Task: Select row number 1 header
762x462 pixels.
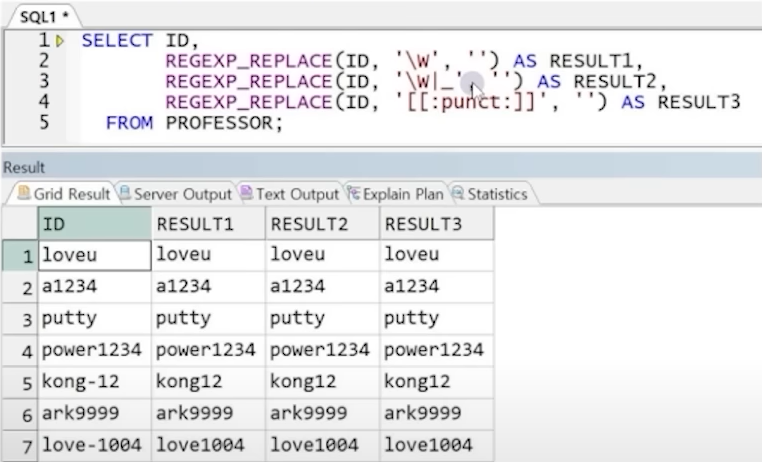Action: pyautogui.click(x=20, y=256)
